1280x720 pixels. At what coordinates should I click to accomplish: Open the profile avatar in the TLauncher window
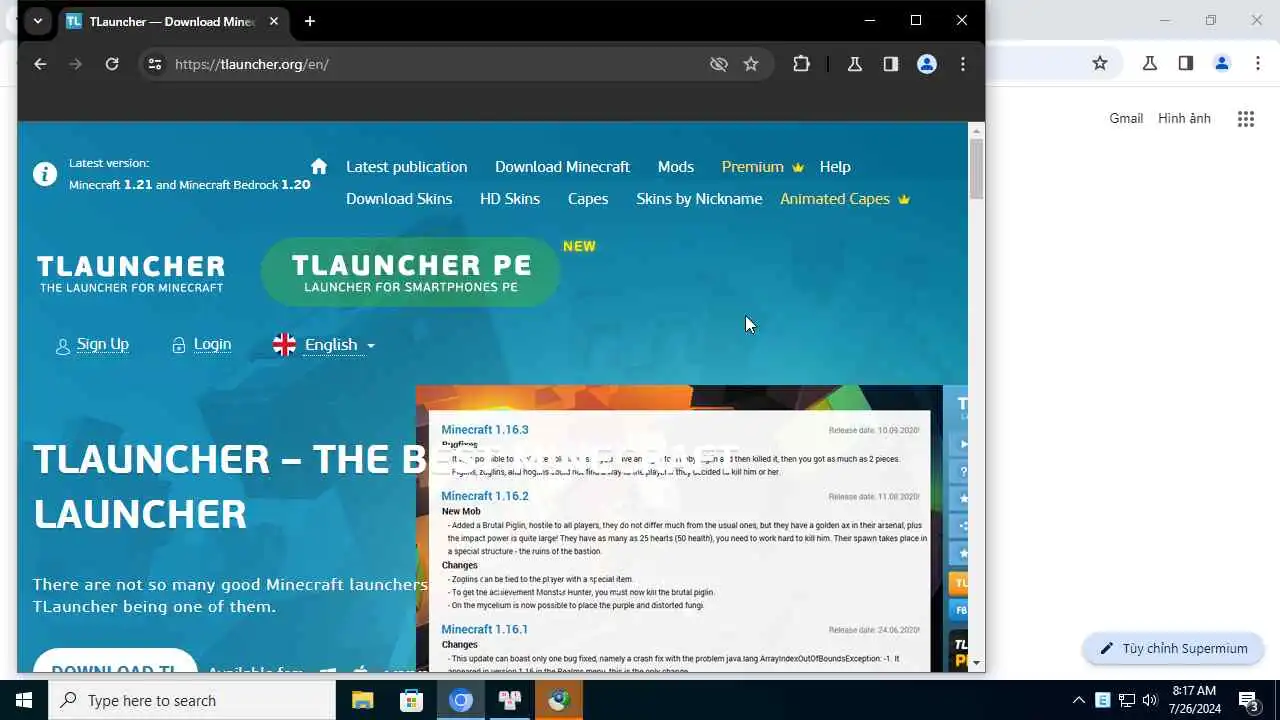click(x=927, y=64)
